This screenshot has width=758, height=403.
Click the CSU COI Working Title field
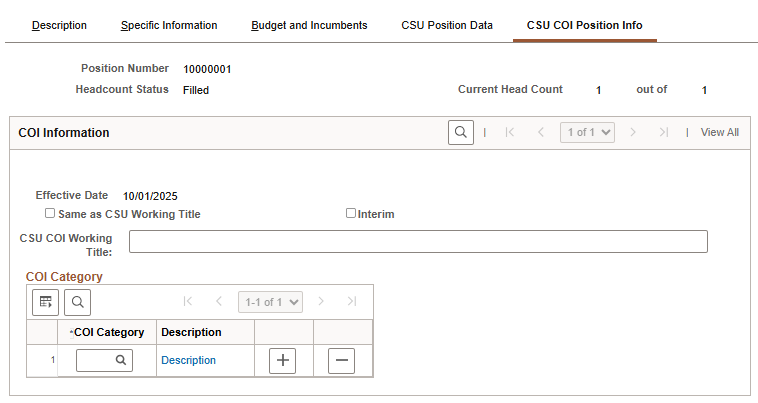(418, 241)
